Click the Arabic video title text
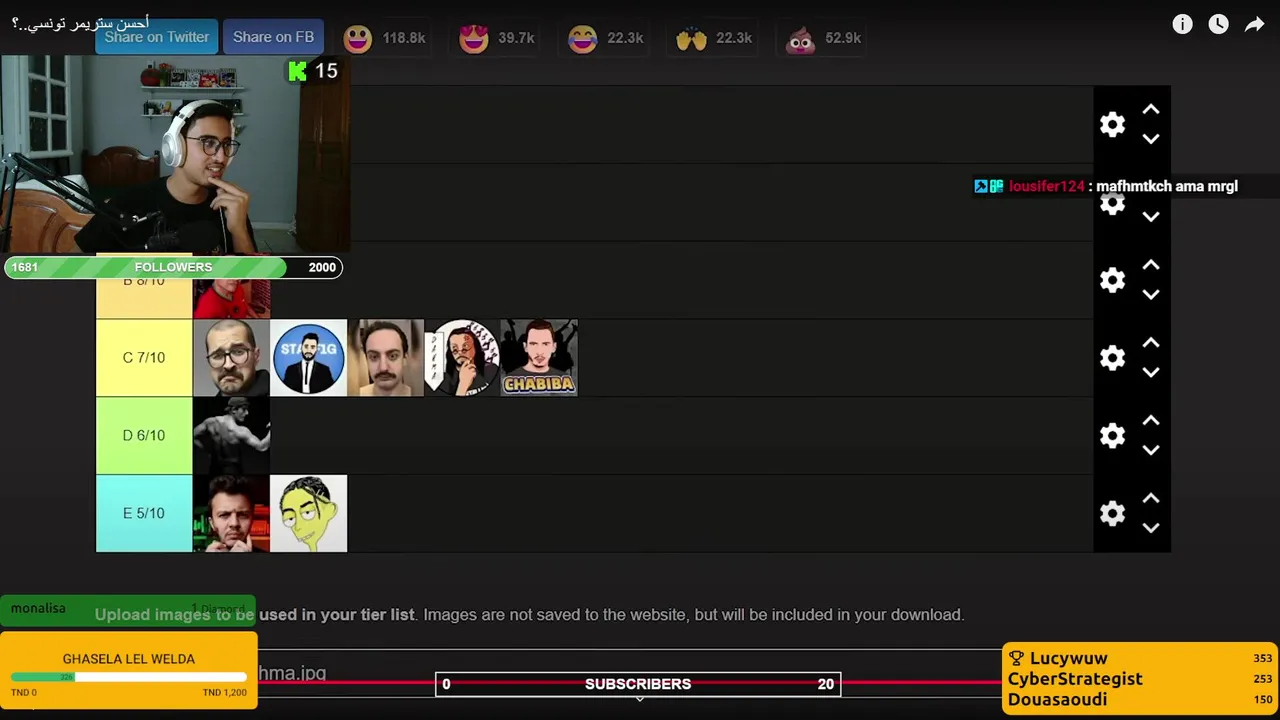Viewport: 1280px width, 720px height. [80, 22]
